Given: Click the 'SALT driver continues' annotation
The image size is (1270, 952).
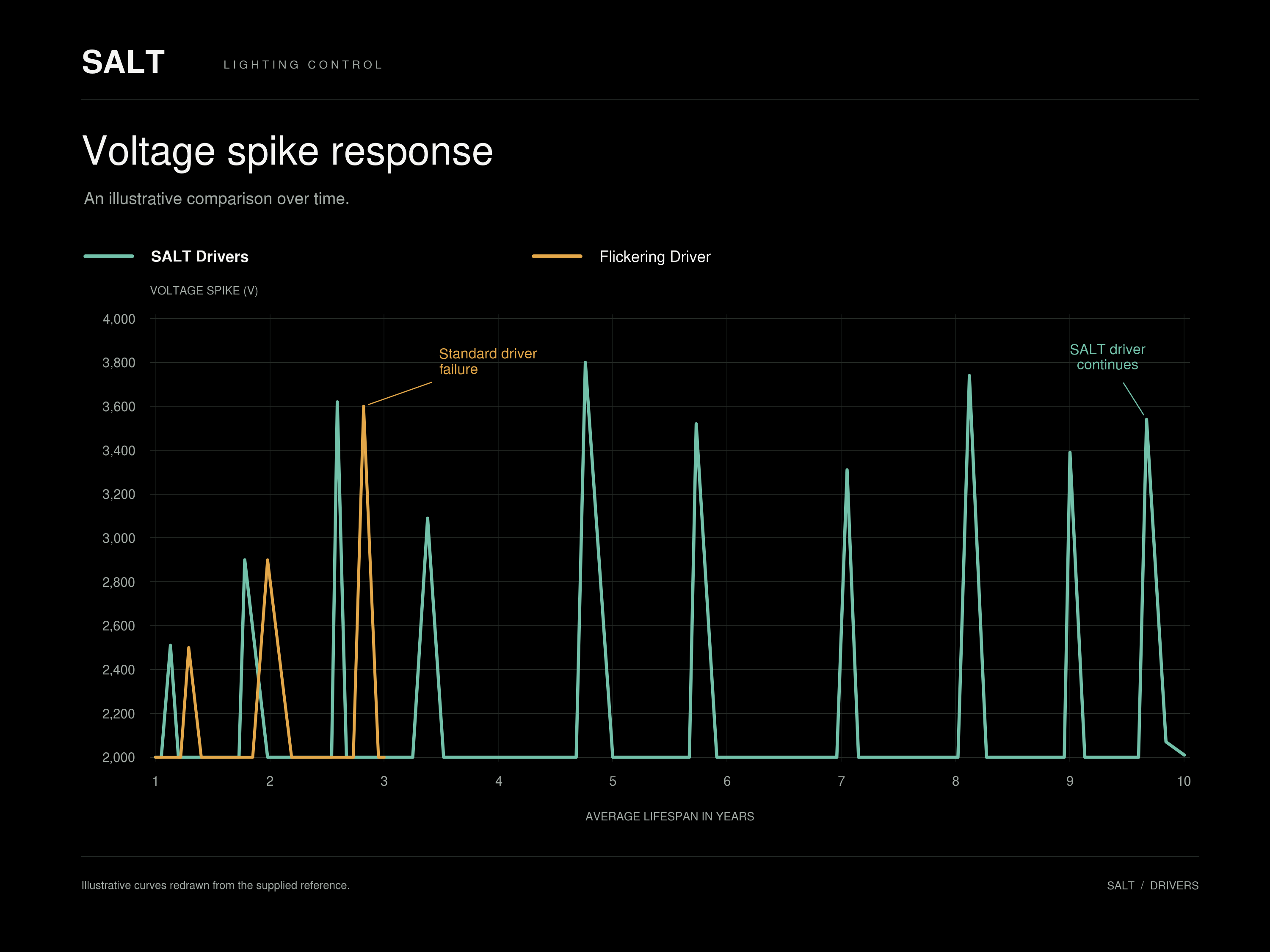Looking at the screenshot, I should click(x=1107, y=357).
